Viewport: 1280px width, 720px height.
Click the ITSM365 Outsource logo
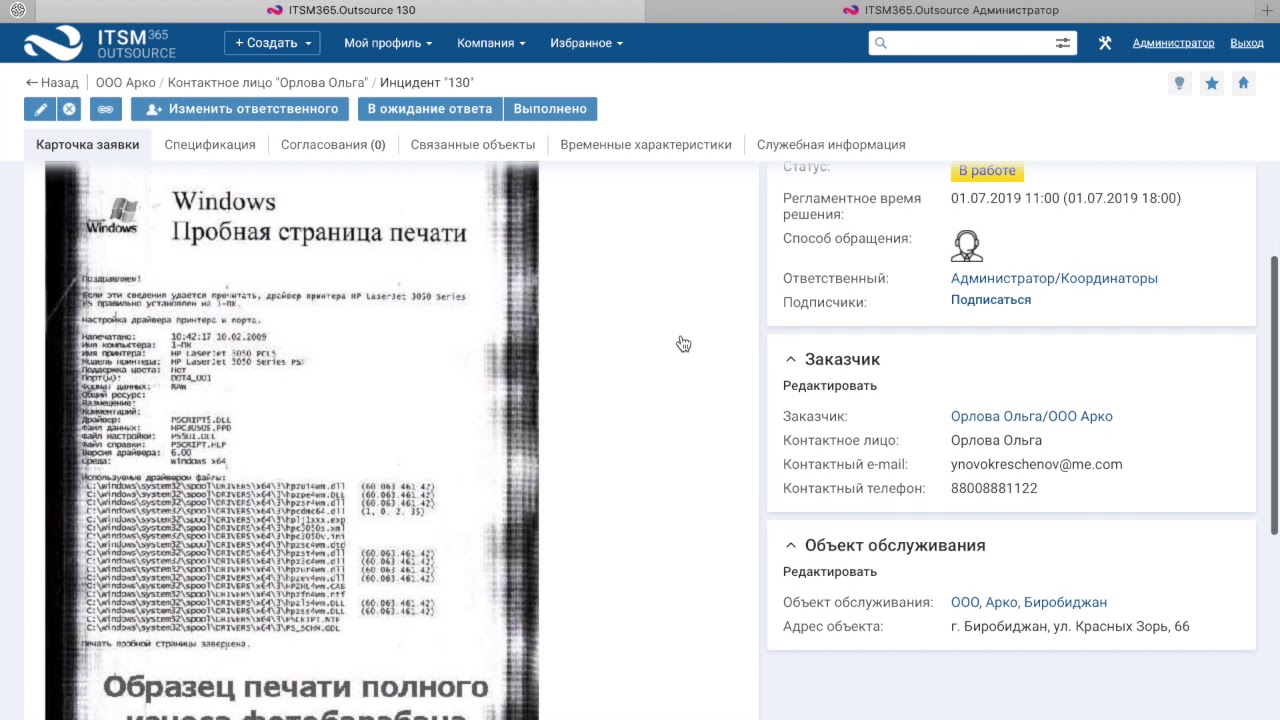(100, 43)
